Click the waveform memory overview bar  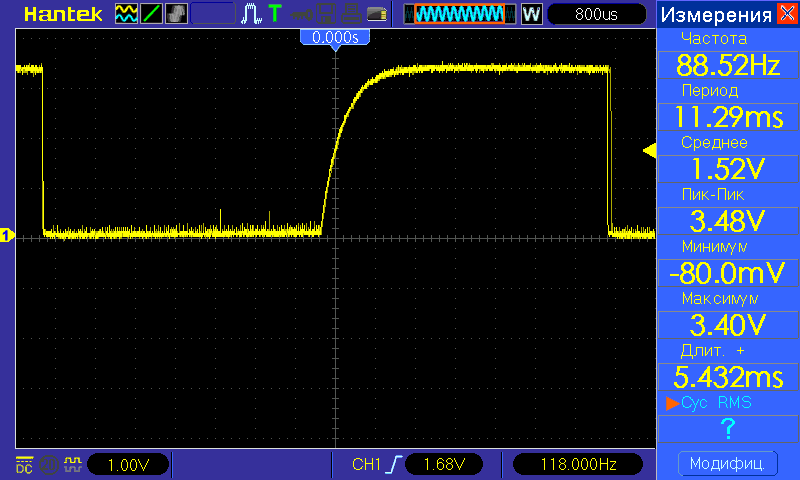click(460, 14)
